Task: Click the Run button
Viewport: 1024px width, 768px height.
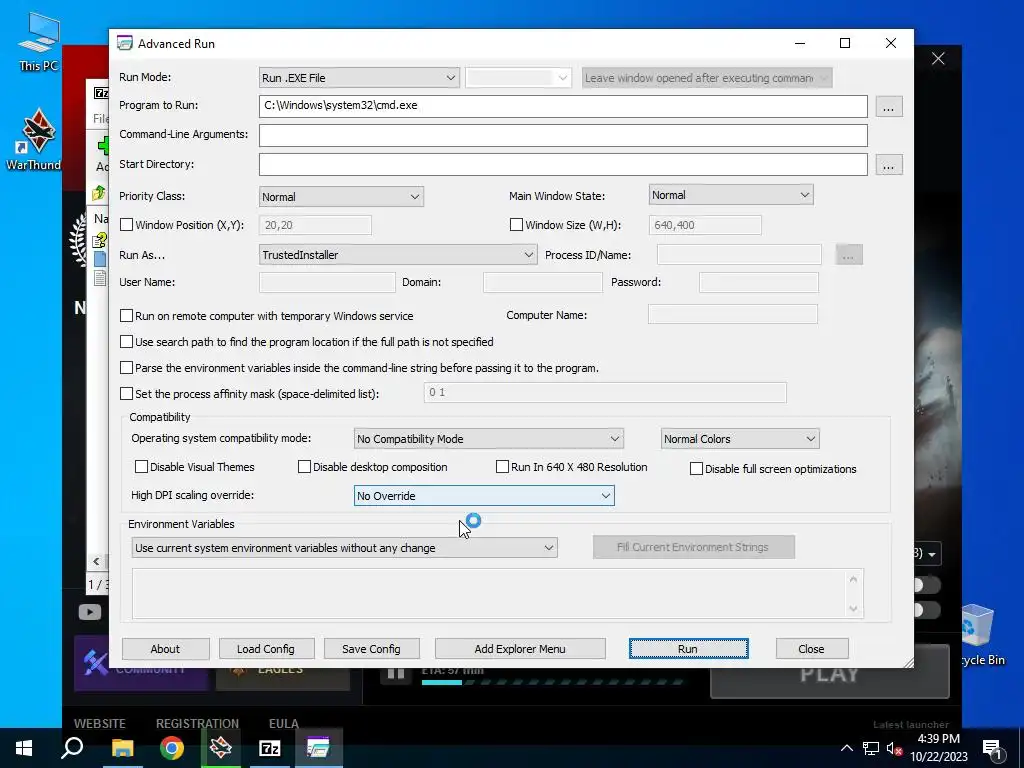Action: (x=688, y=649)
